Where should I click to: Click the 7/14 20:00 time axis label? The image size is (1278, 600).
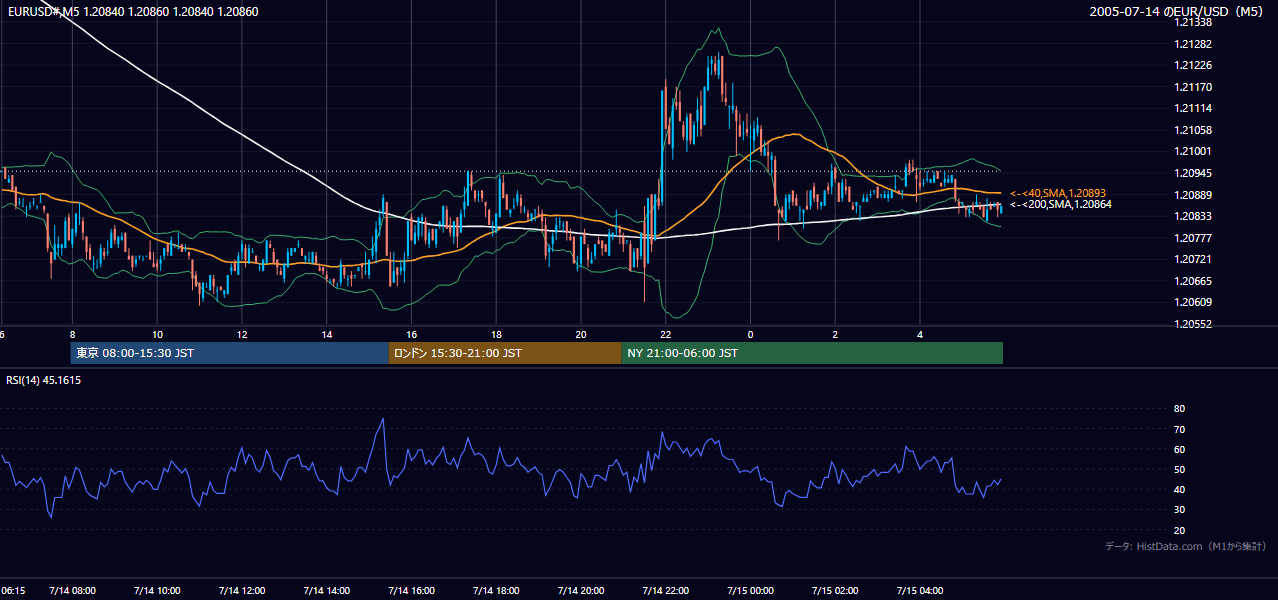click(581, 591)
